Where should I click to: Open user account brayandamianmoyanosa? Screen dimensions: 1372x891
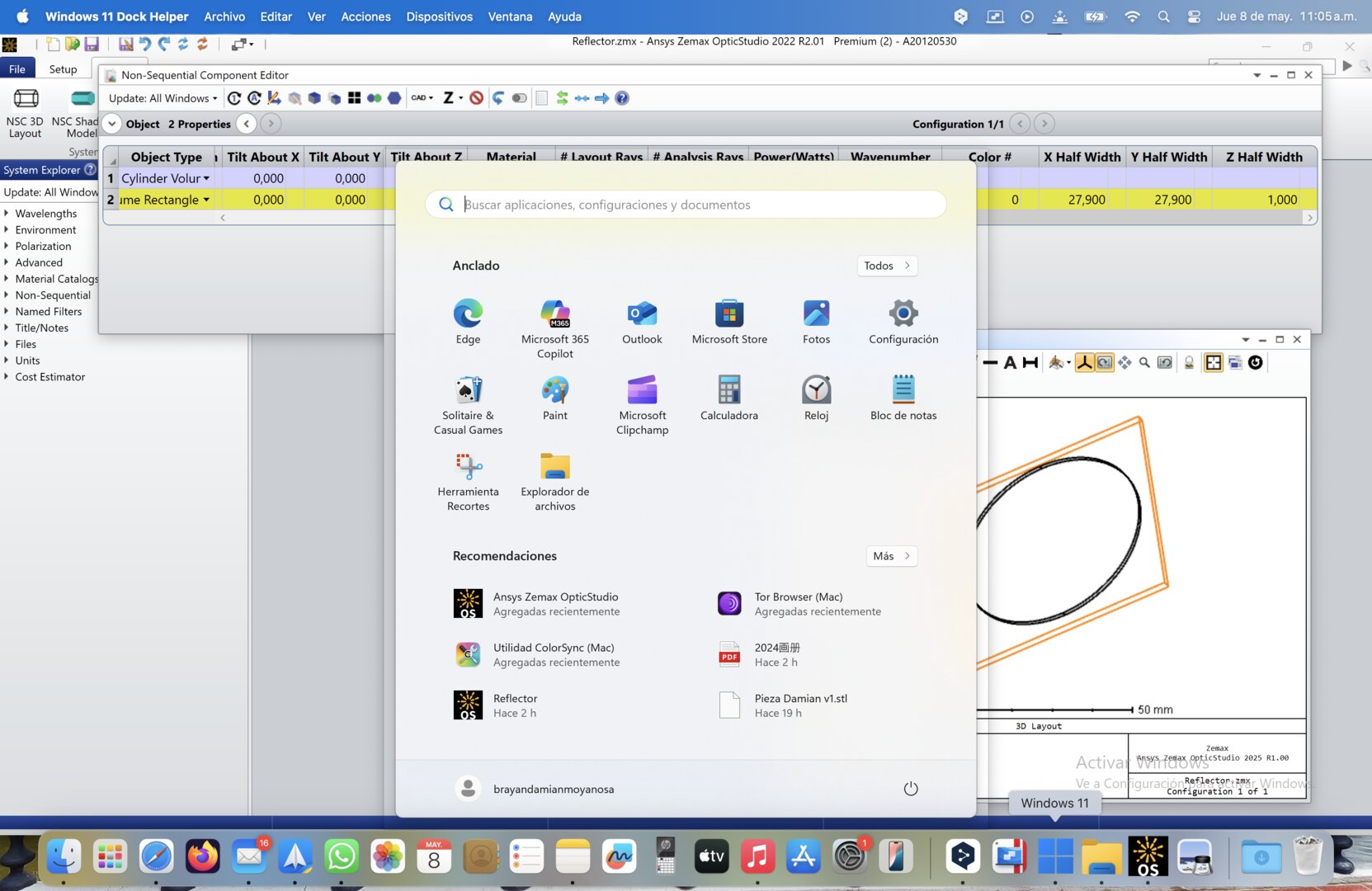click(535, 789)
